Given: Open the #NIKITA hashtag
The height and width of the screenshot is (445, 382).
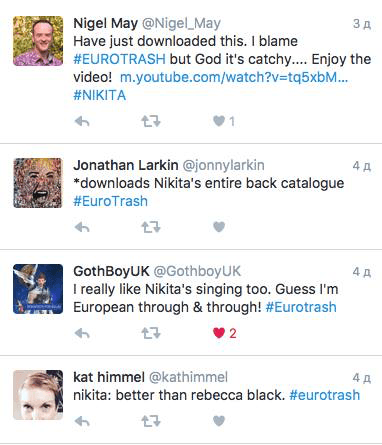Looking at the screenshot, I should [x=100, y=95].
